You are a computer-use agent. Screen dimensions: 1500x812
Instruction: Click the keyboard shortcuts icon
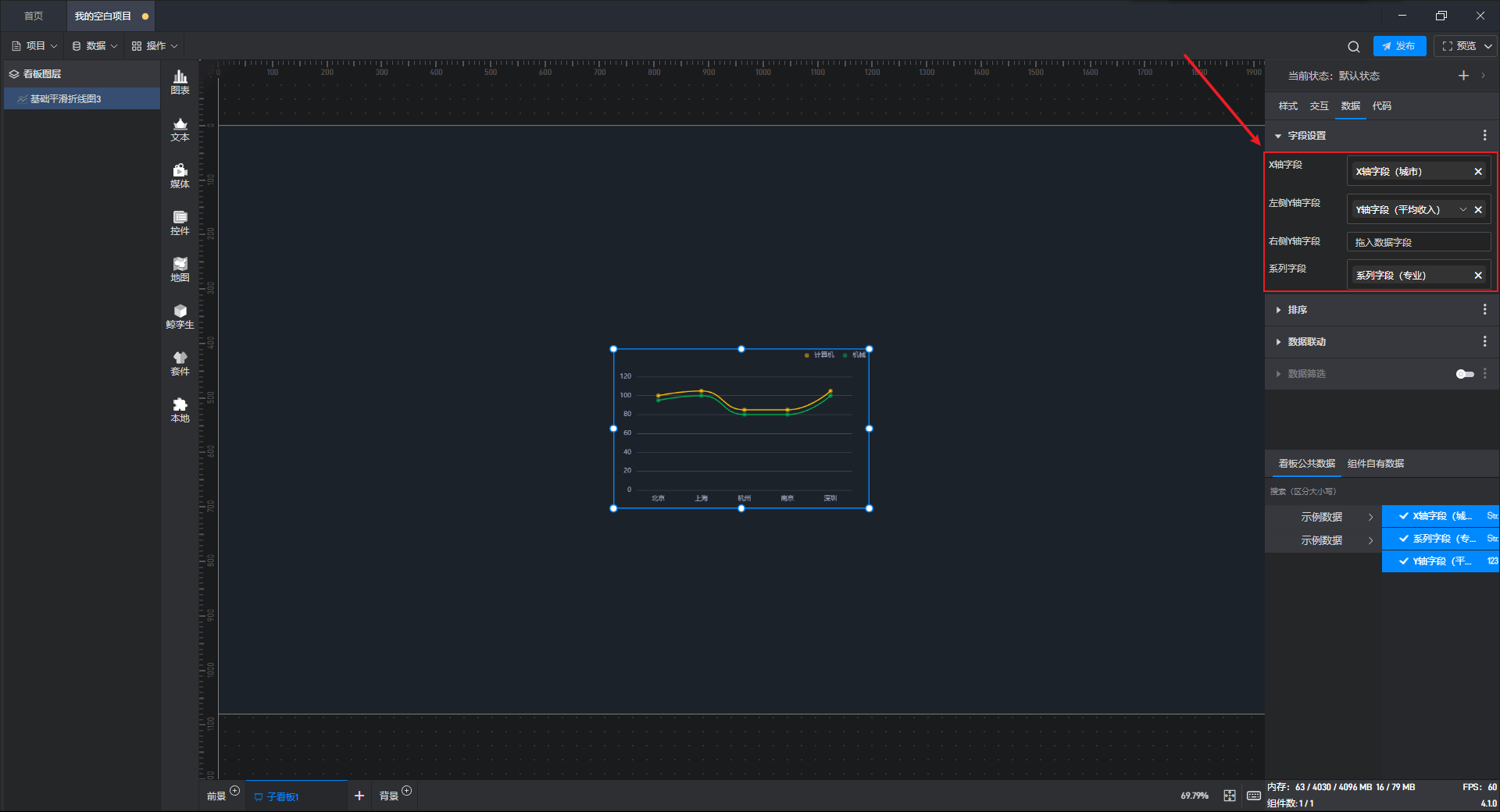coord(1253,796)
